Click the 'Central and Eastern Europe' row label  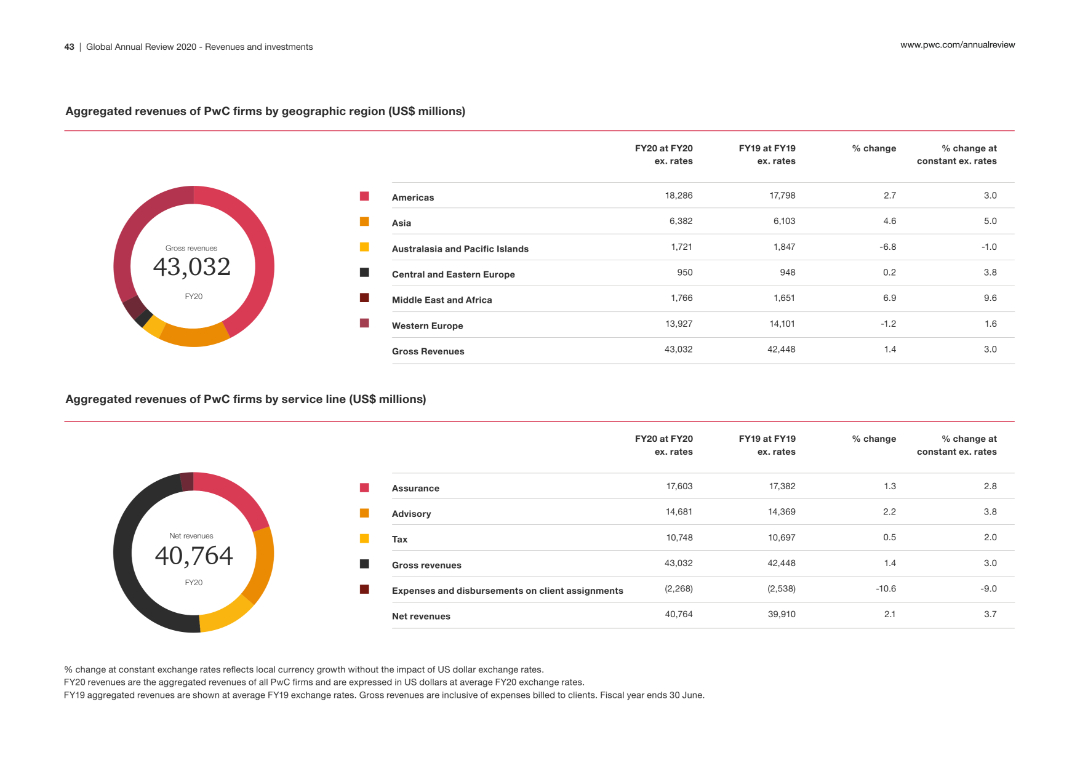(x=453, y=274)
